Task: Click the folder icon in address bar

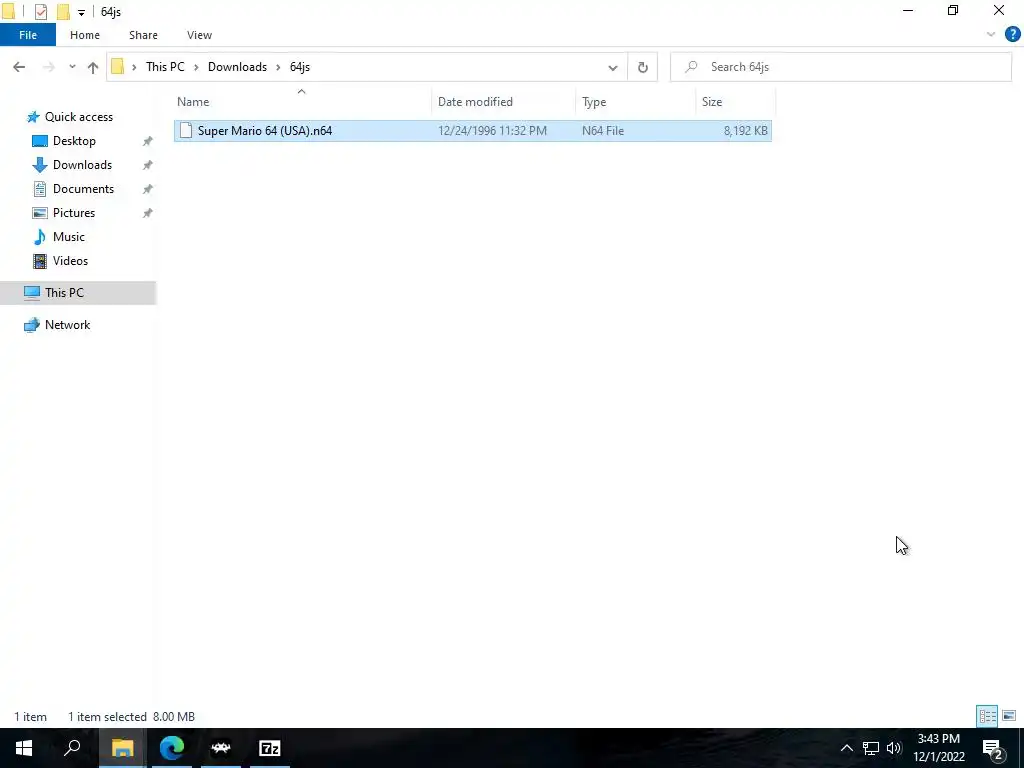Action: [x=118, y=67]
